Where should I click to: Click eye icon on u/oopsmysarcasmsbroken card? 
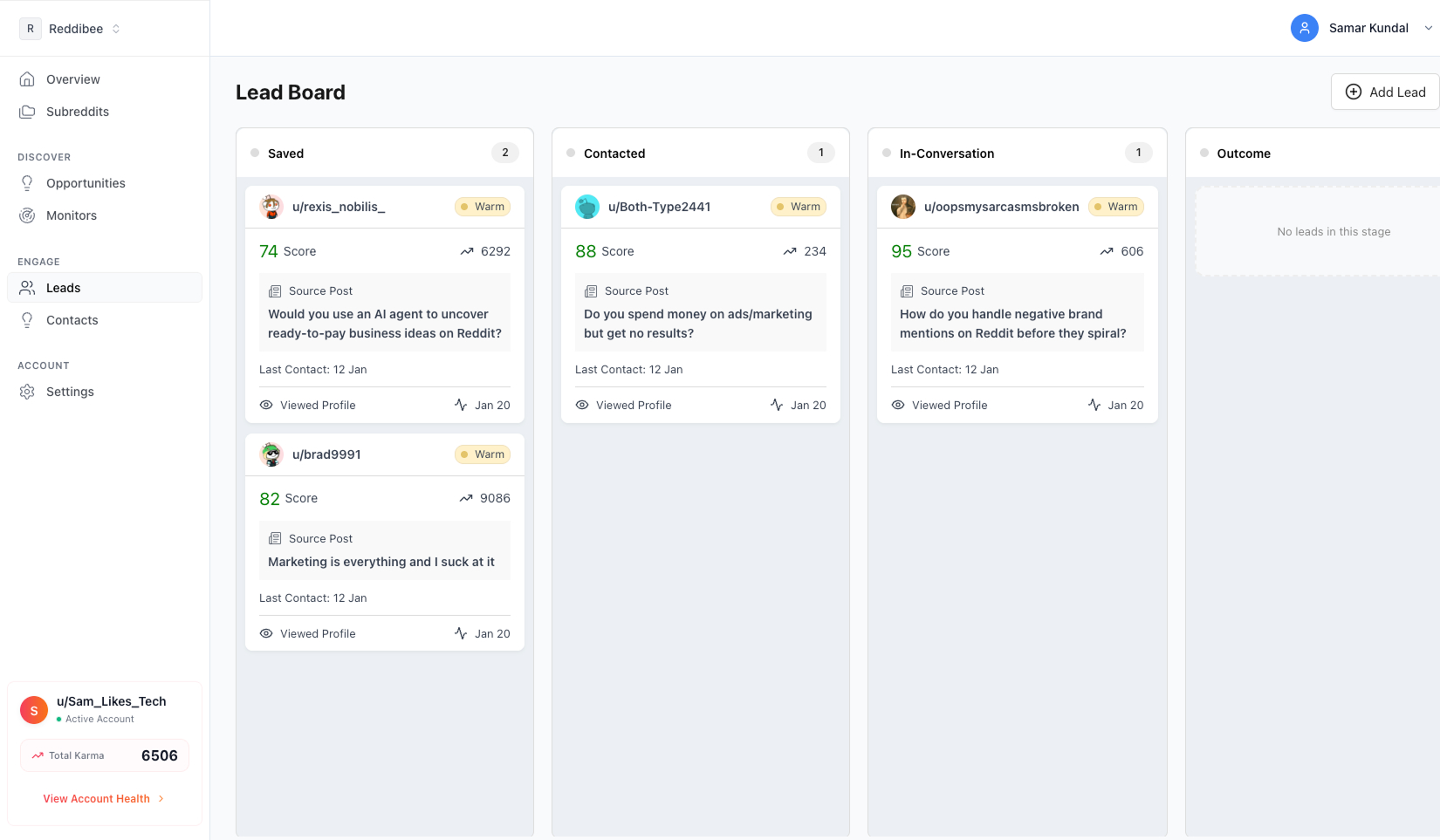pyautogui.click(x=898, y=405)
